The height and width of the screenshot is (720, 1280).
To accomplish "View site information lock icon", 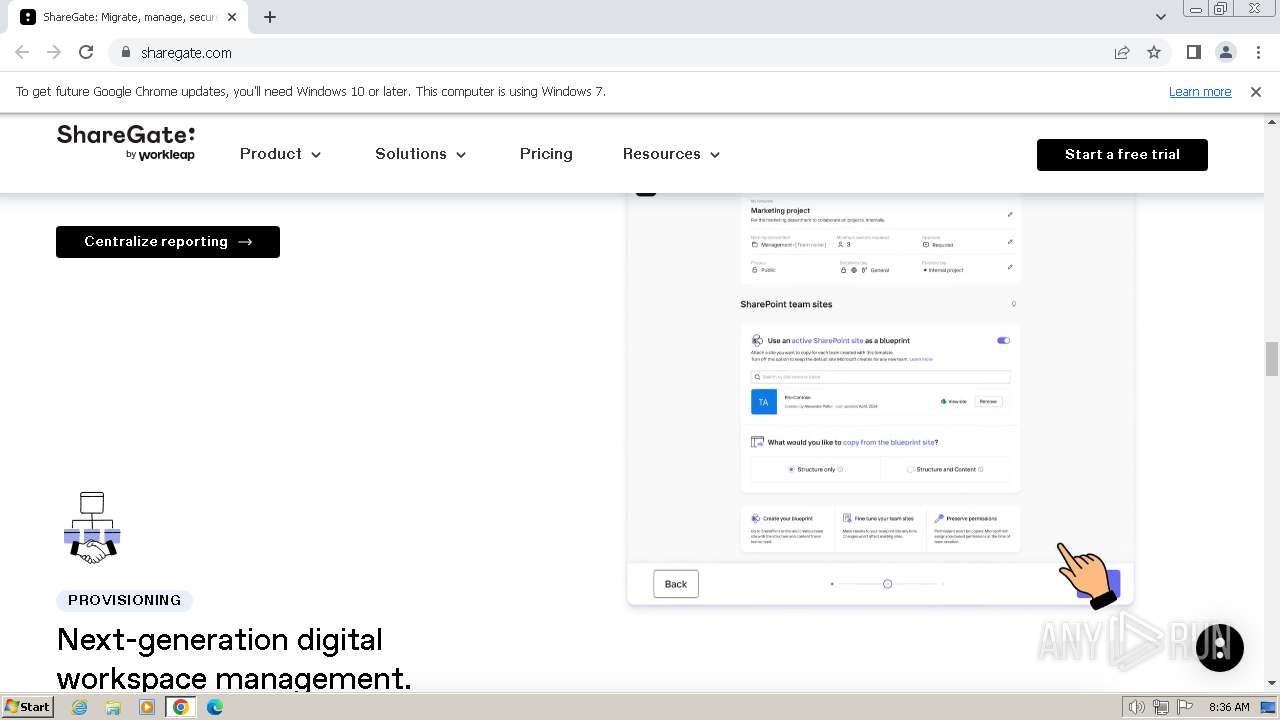I will 125,52.
